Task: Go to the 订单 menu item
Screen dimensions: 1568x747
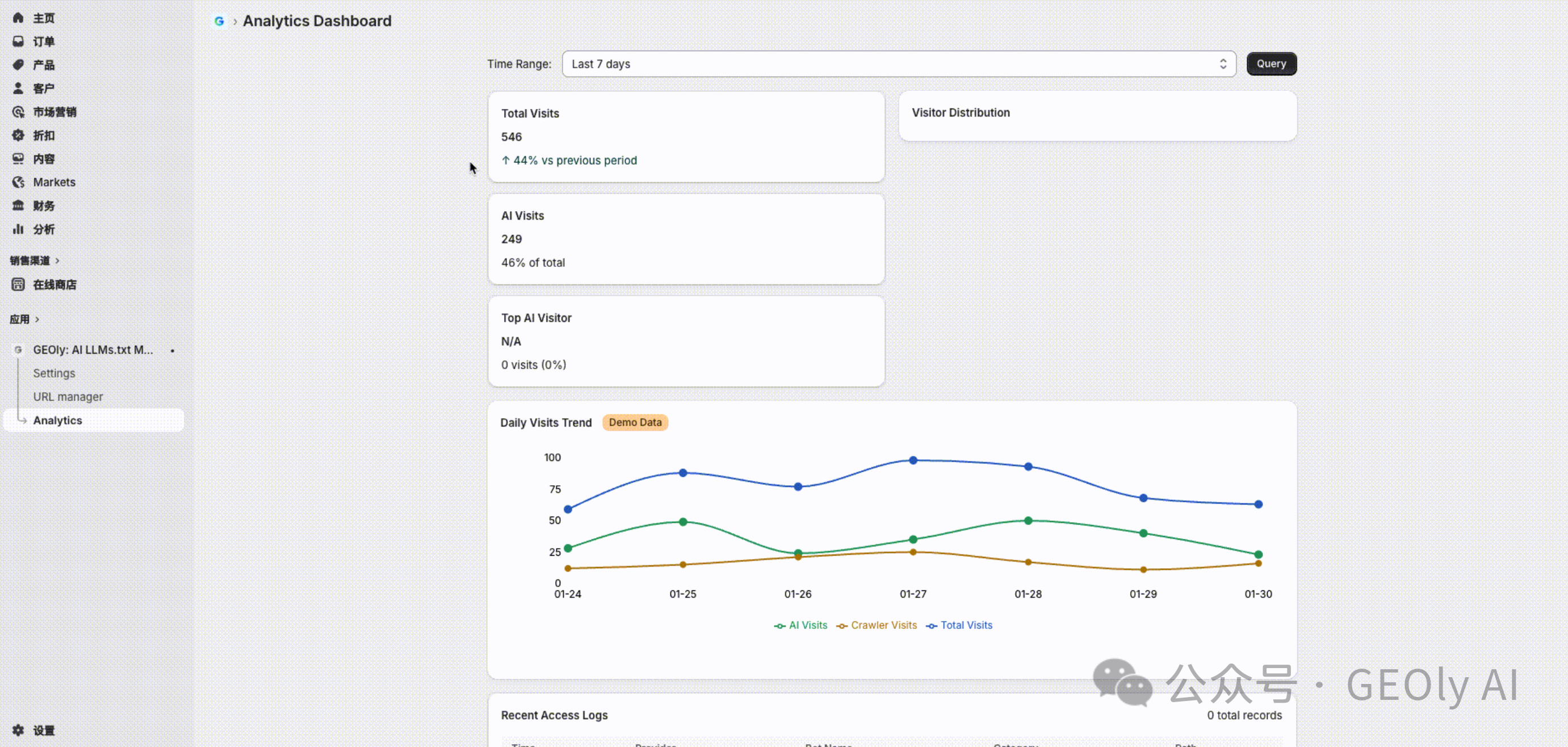Action: 44,41
